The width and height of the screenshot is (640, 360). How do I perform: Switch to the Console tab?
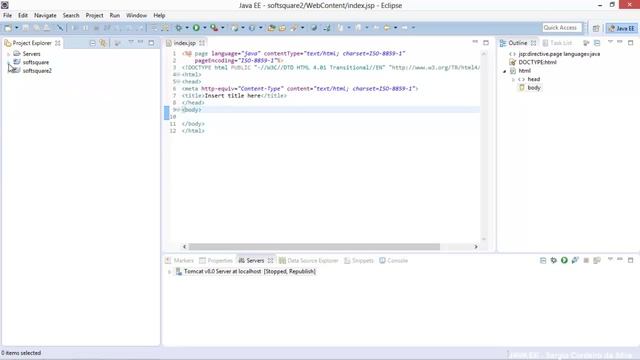click(393, 260)
